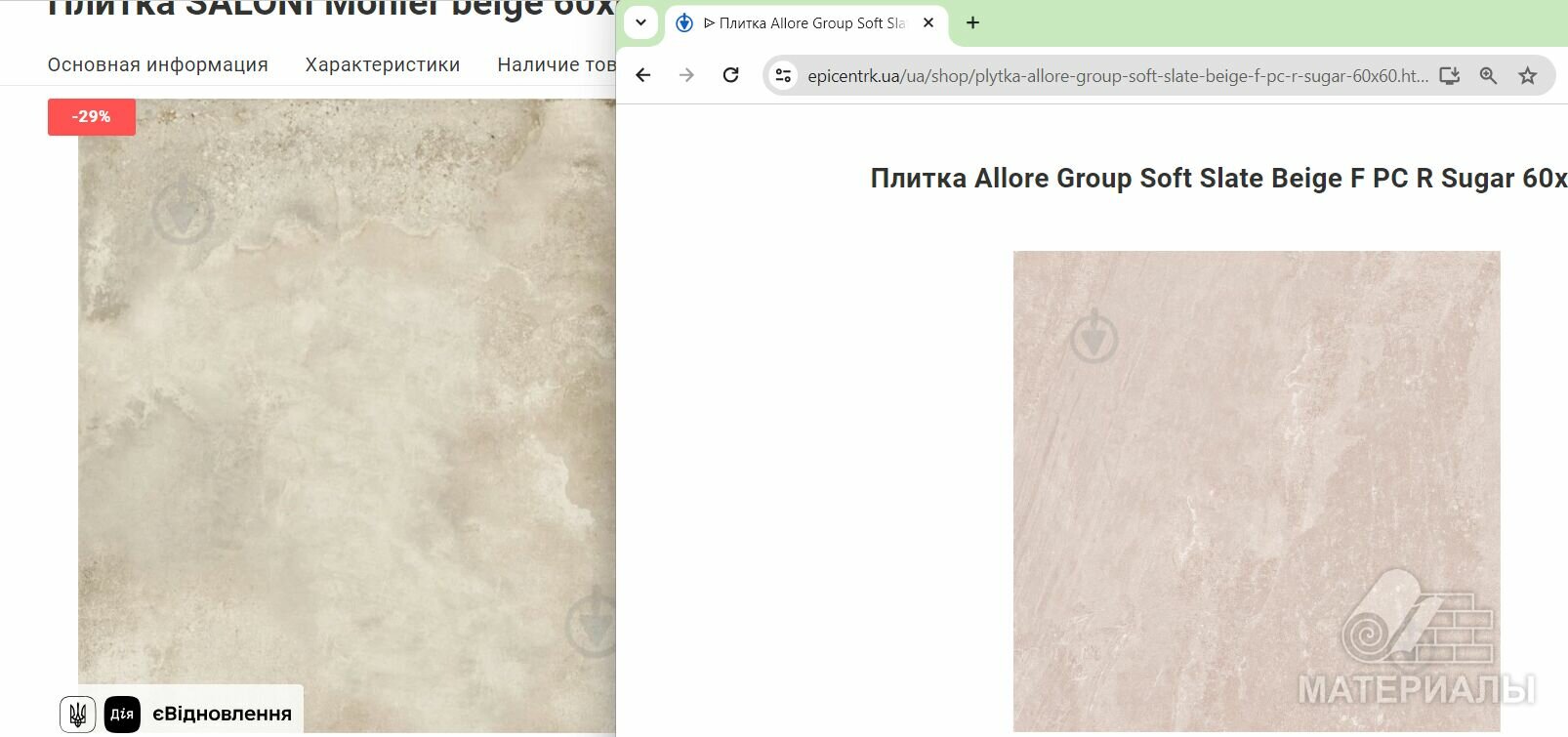Open the Наличие товара tab

(557, 64)
